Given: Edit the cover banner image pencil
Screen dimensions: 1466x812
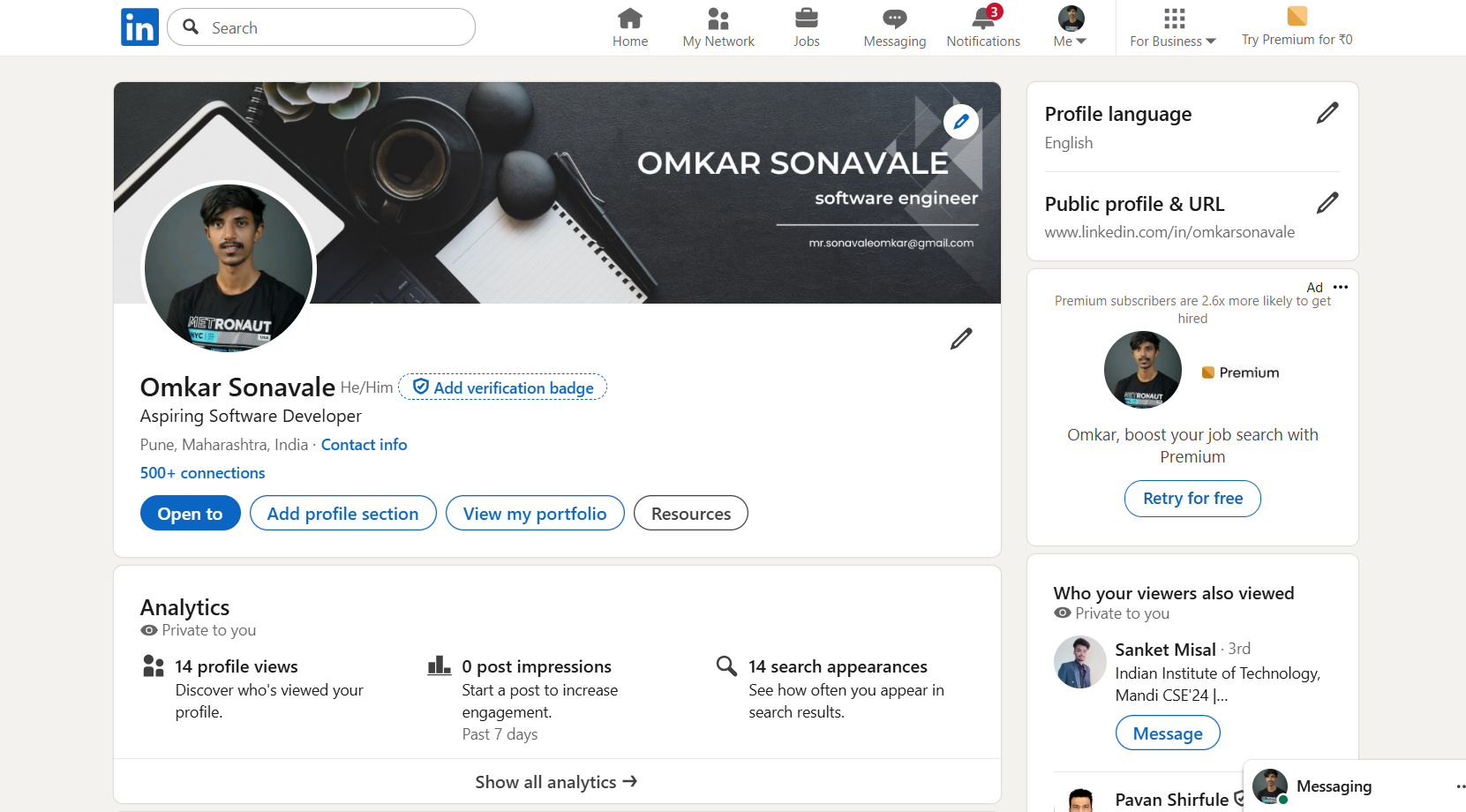Looking at the screenshot, I should [x=961, y=122].
